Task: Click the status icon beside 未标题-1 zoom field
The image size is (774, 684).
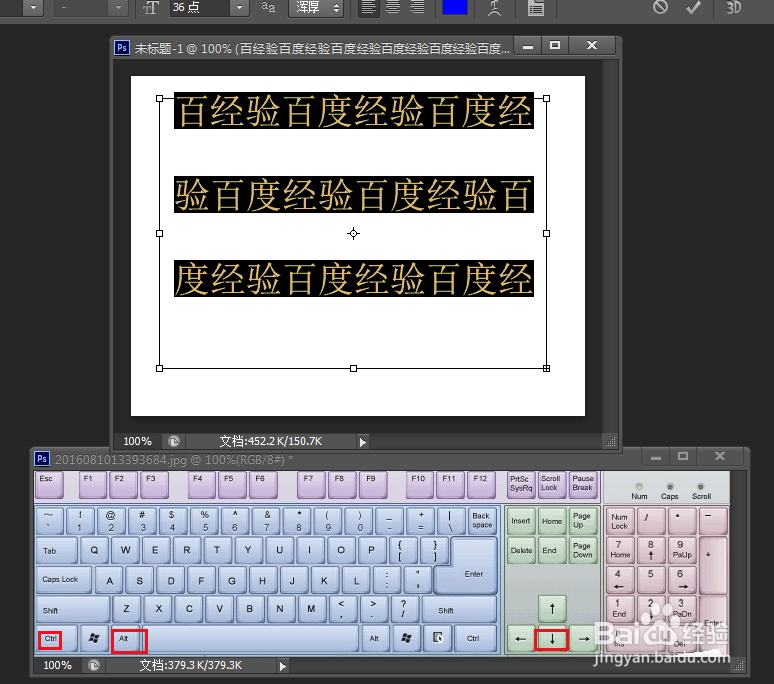Action: tap(174, 441)
